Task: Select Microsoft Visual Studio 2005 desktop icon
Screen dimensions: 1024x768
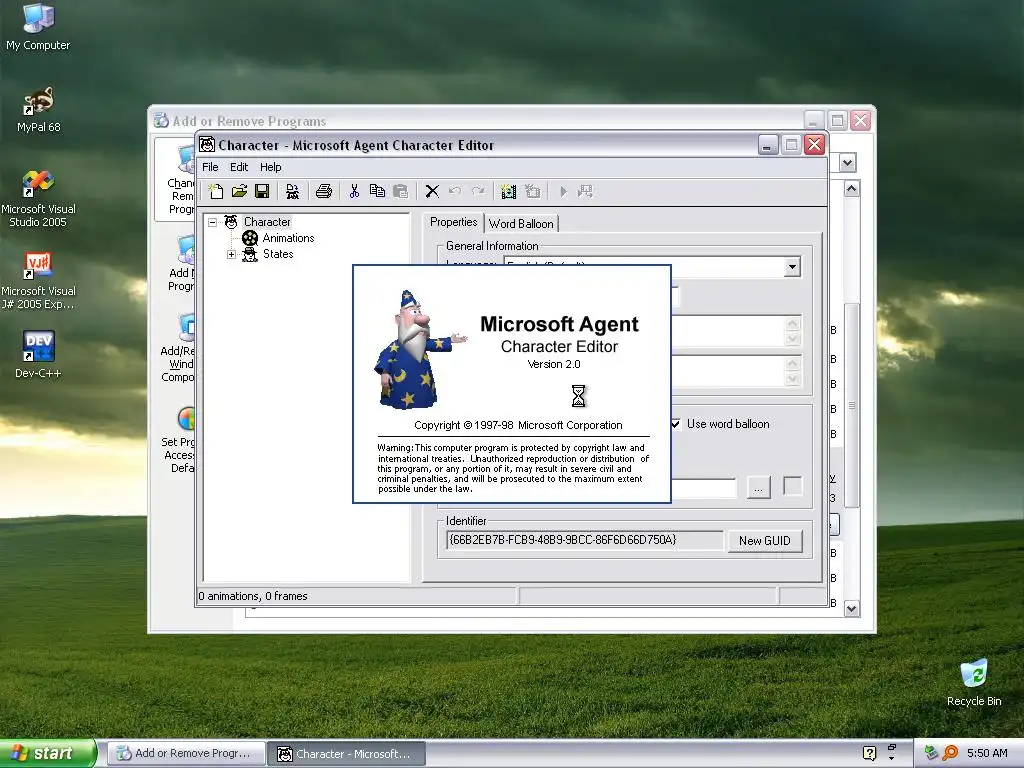Action: point(38,199)
